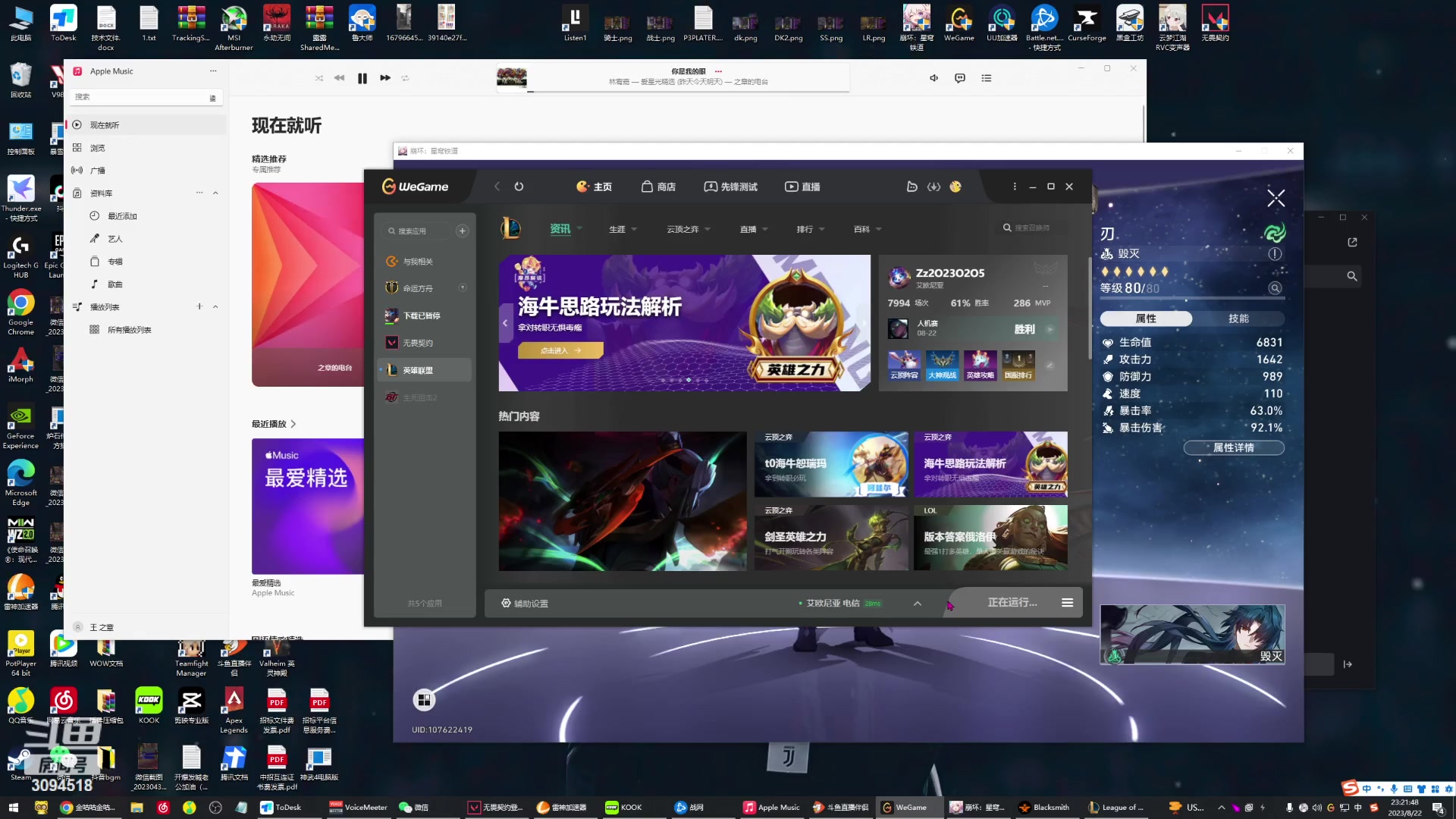Select 浏览 in Apple Music sidebar

147,148
